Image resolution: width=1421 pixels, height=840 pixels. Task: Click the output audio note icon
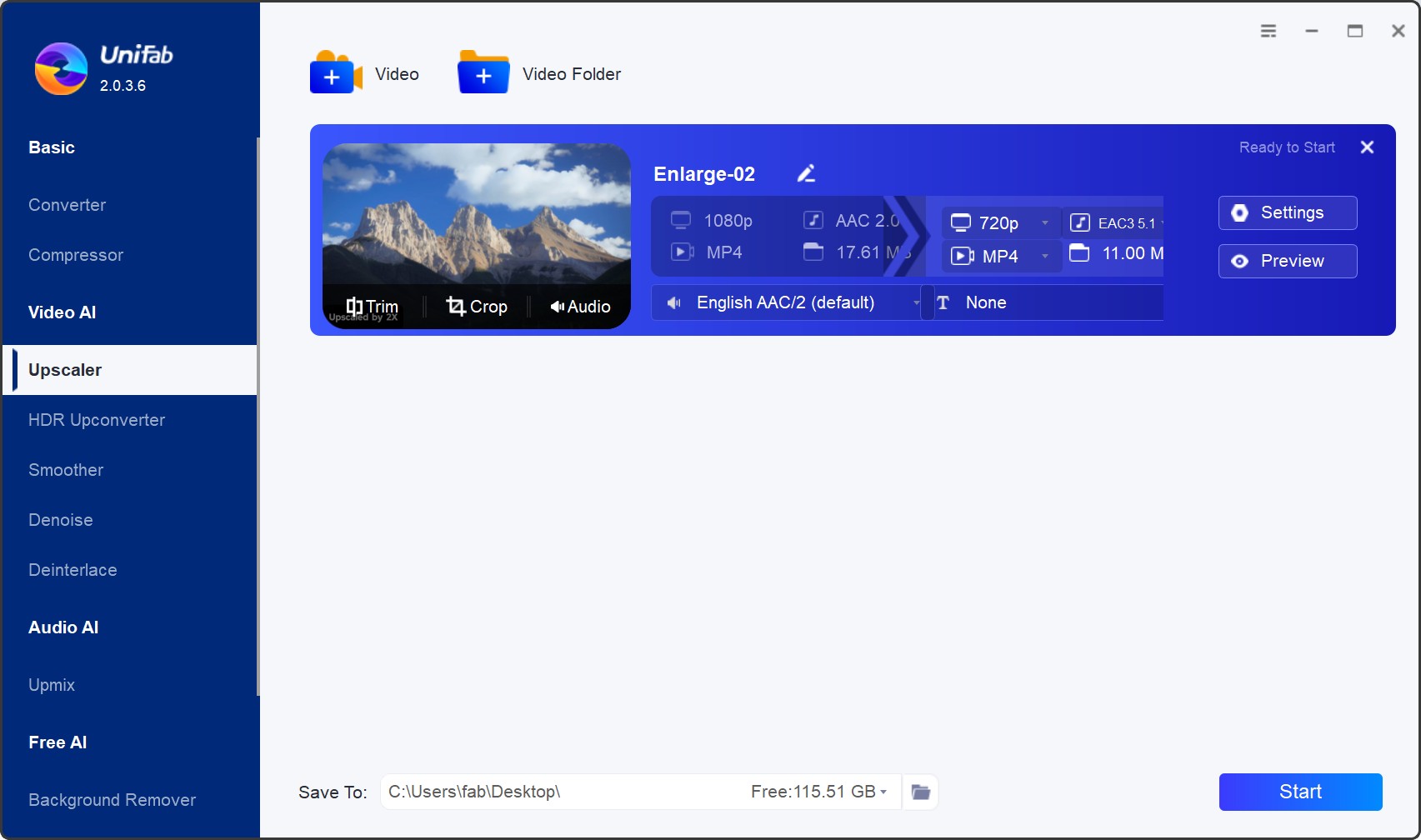click(x=1080, y=222)
